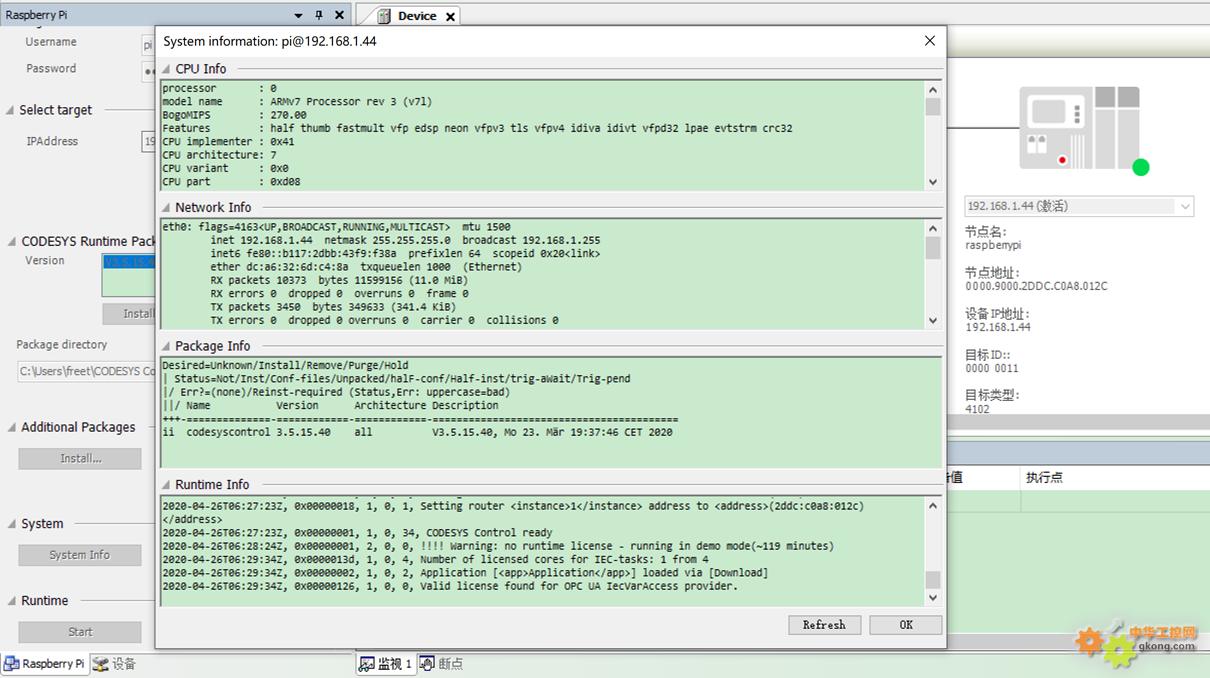1210x678 pixels.
Task: Click the System Info button
Action: pyautogui.click(x=80, y=555)
